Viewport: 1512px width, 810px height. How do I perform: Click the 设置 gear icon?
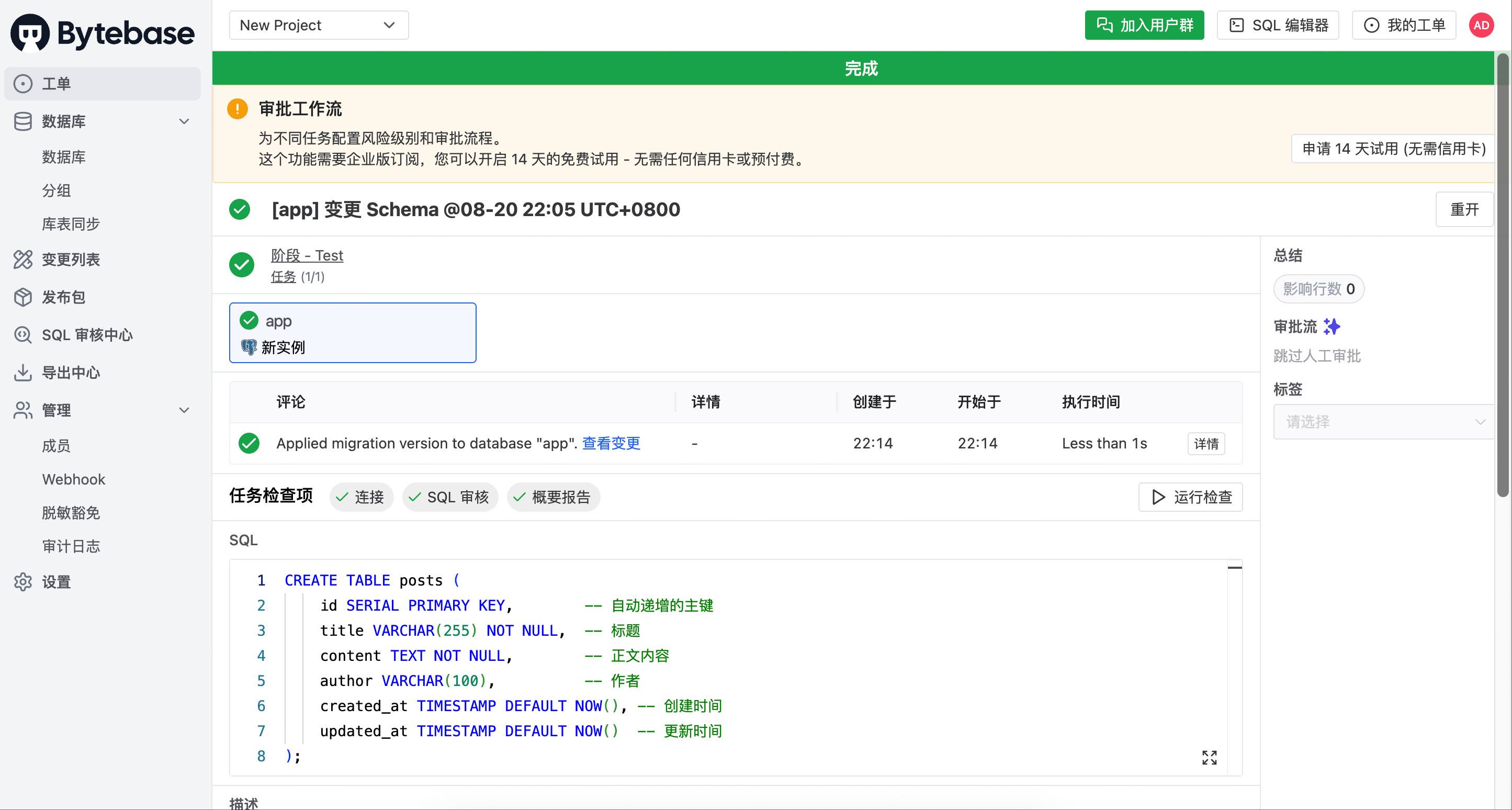[23, 582]
